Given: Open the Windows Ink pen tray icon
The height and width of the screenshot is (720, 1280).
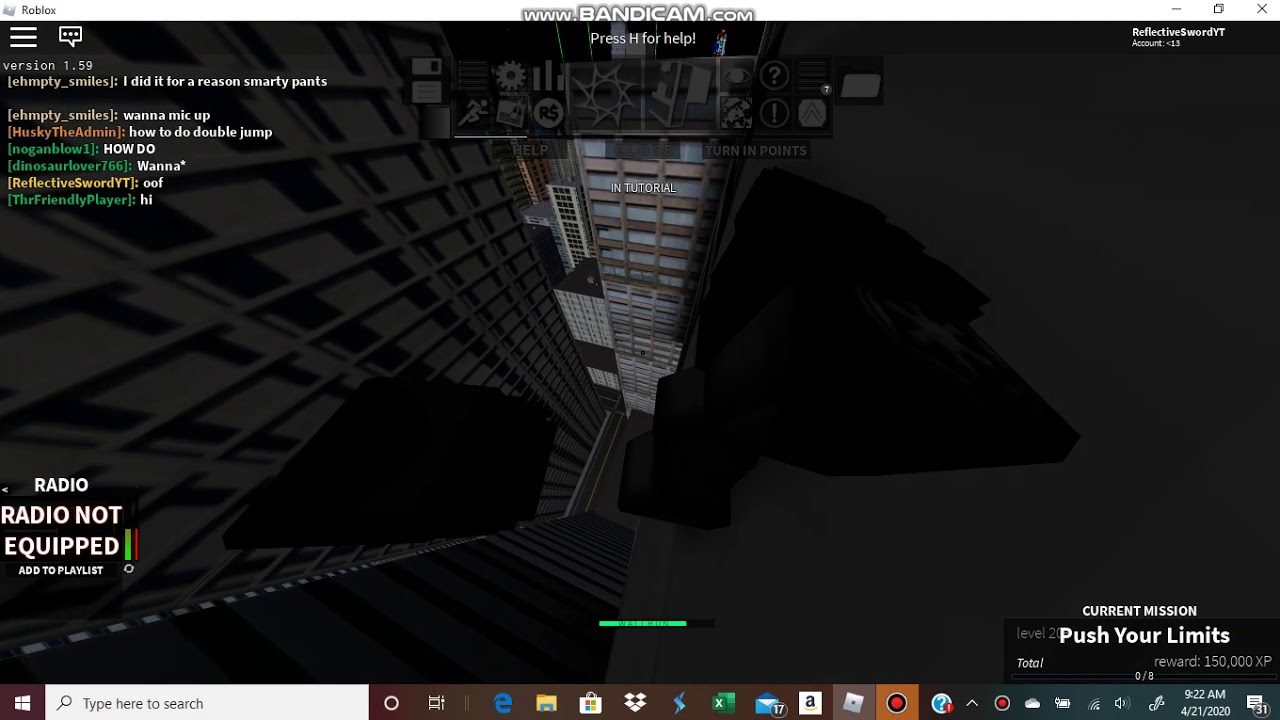Looking at the screenshot, I should click(1156, 703).
